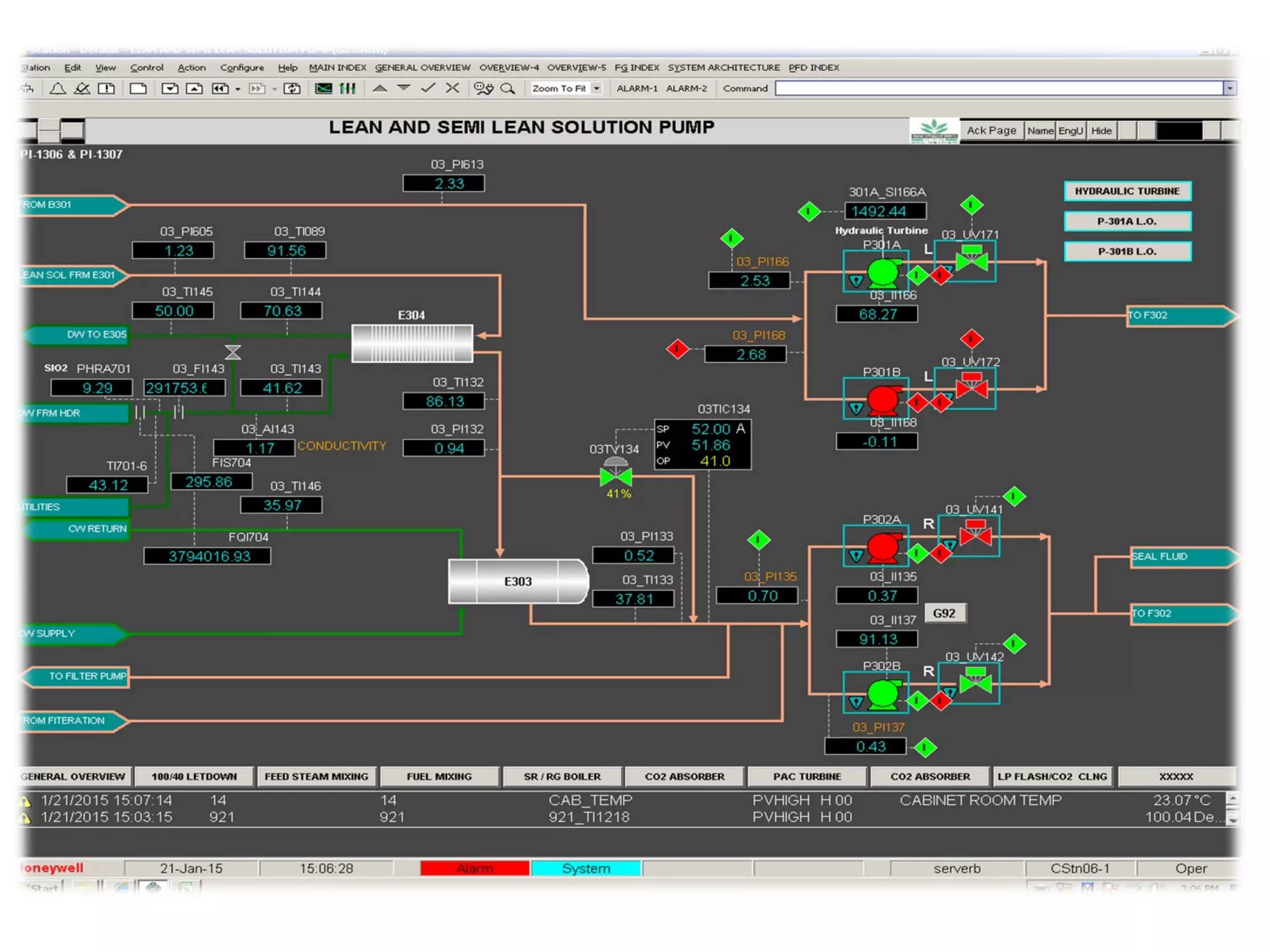Image resolution: width=1270 pixels, height=952 pixels.
Task: Click the Command input field
Action: pos(998,89)
